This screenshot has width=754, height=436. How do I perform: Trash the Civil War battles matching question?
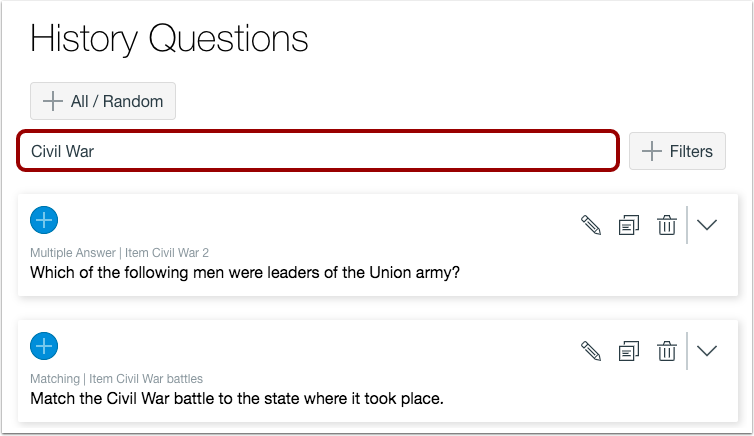(666, 350)
